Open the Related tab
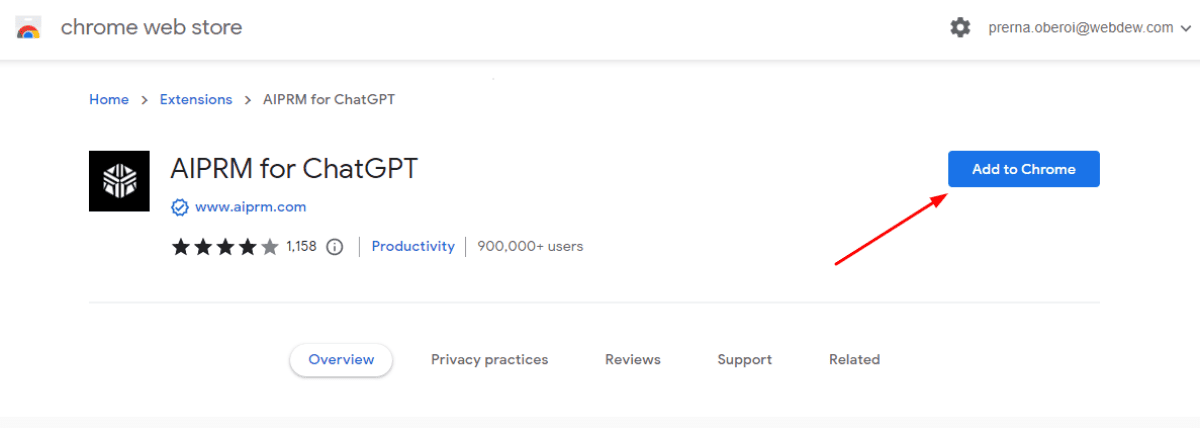Viewport: 1200px width, 428px height. pyautogui.click(x=854, y=360)
